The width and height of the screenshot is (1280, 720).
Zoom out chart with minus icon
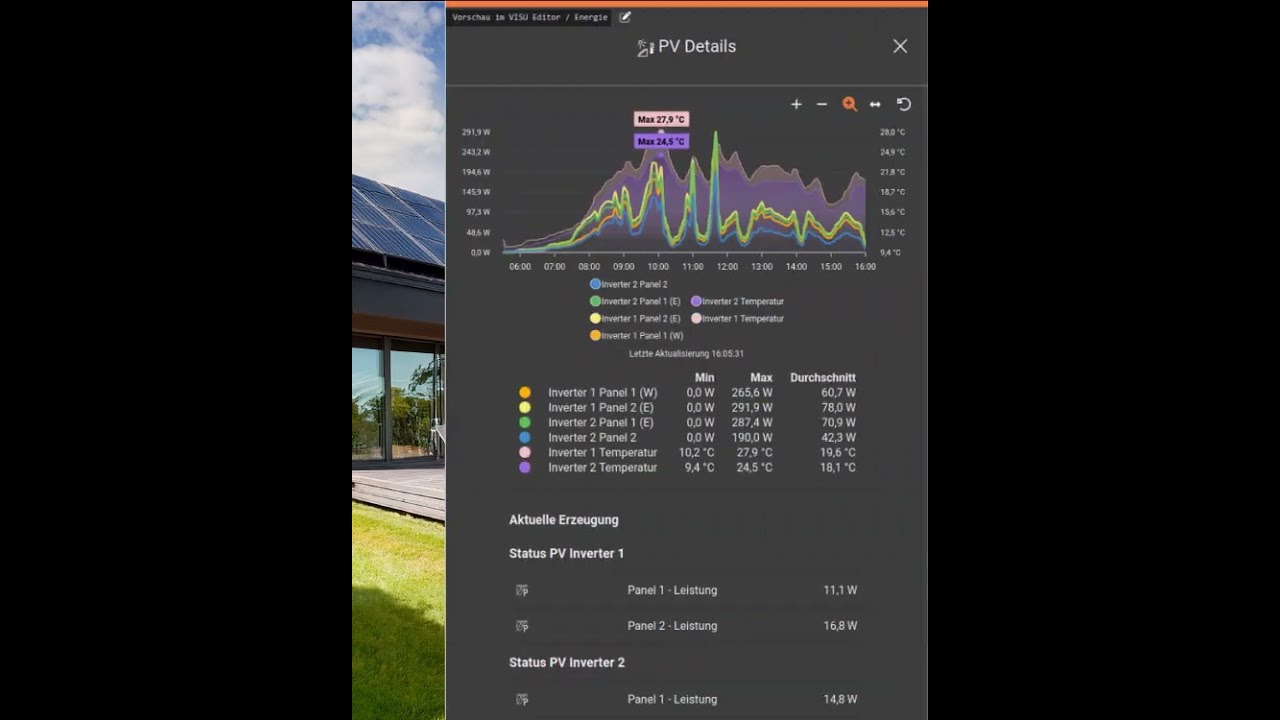tap(822, 104)
